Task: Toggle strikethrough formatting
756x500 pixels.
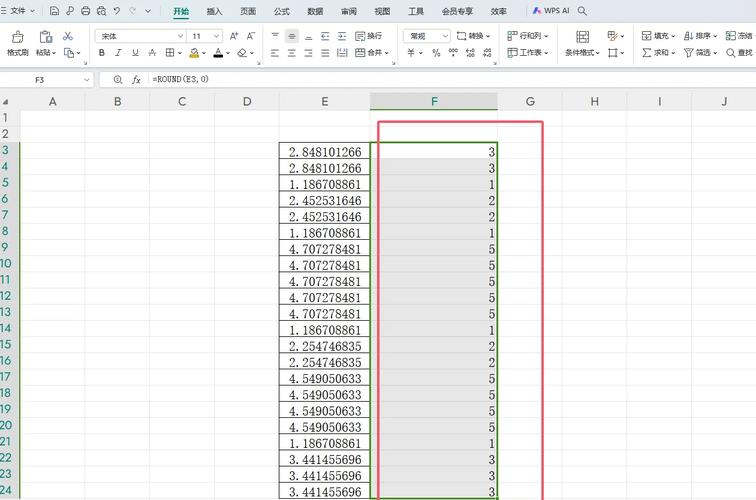Action: pyautogui.click(x=152, y=53)
